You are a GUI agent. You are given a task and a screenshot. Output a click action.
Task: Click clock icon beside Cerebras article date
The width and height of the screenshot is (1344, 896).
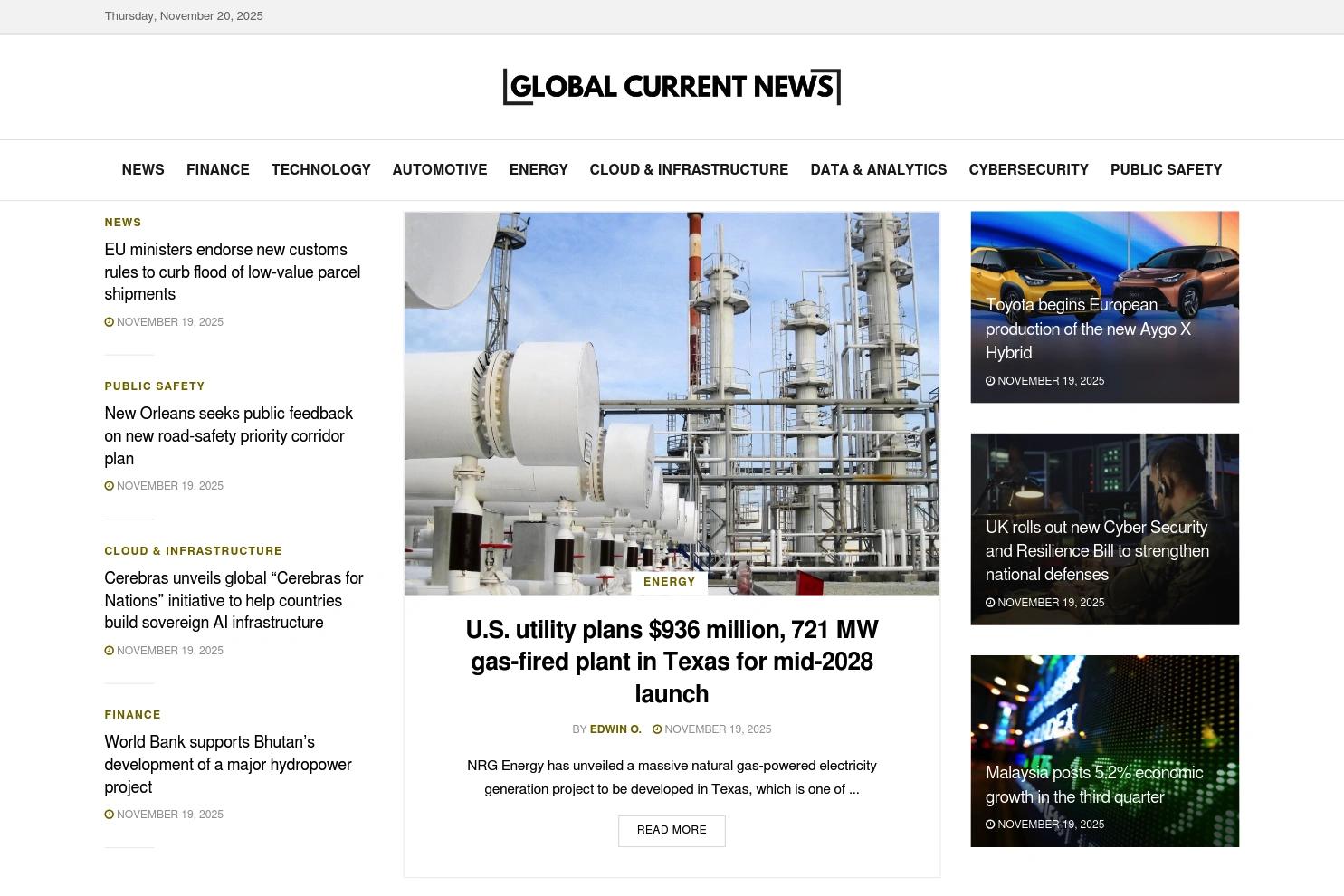(x=110, y=651)
